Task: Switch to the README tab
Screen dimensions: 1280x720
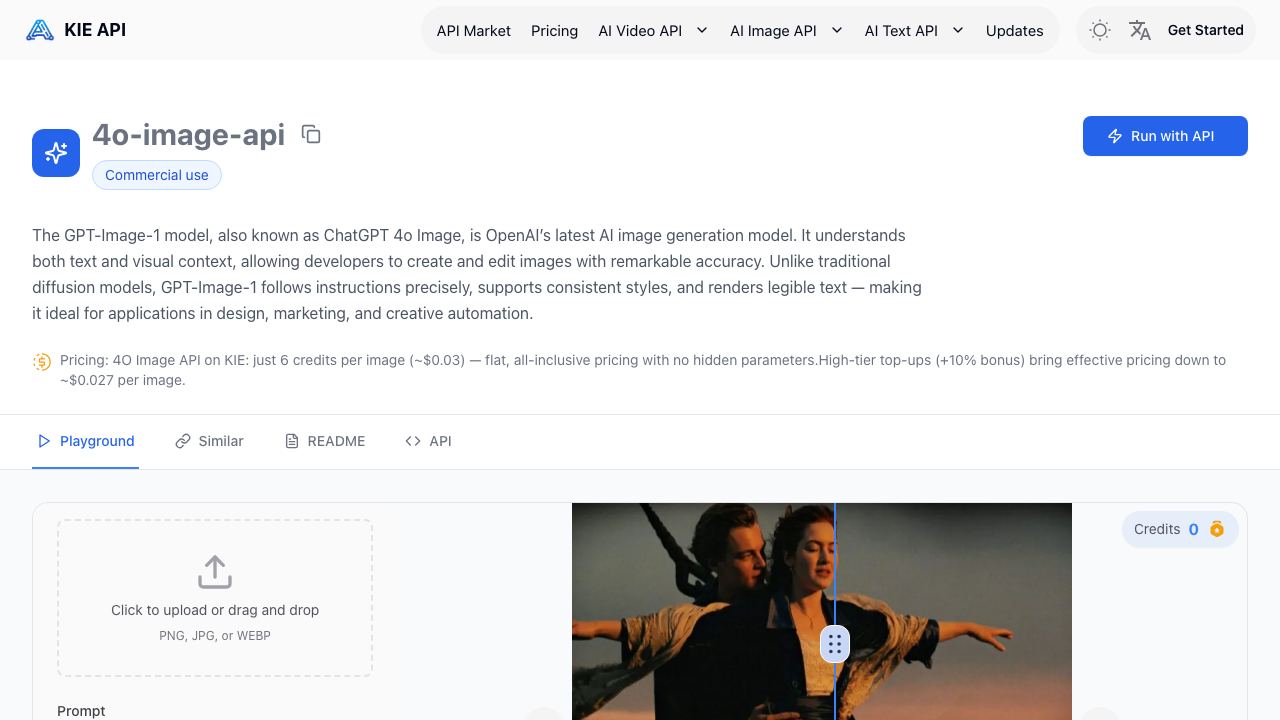Action: [325, 441]
